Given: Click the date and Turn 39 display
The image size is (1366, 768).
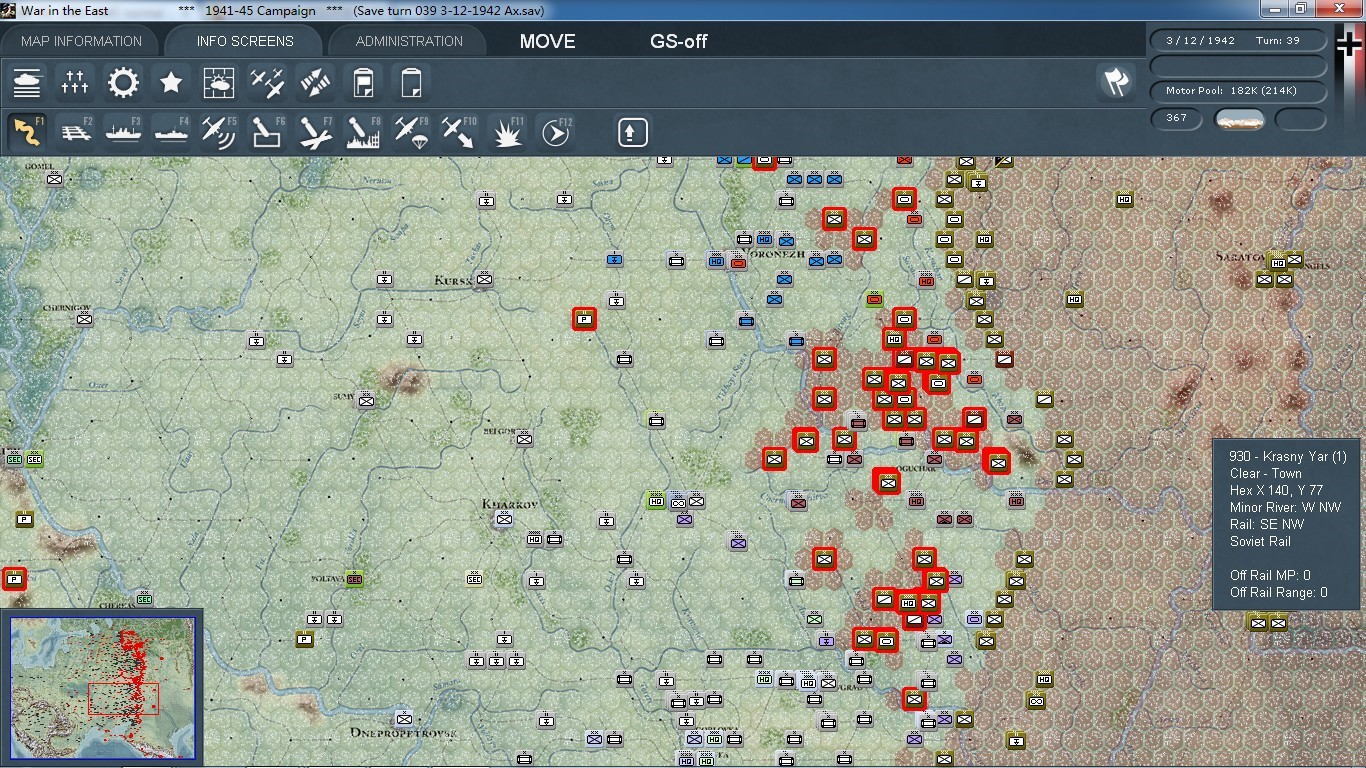Looking at the screenshot, I should pyautogui.click(x=1238, y=41).
